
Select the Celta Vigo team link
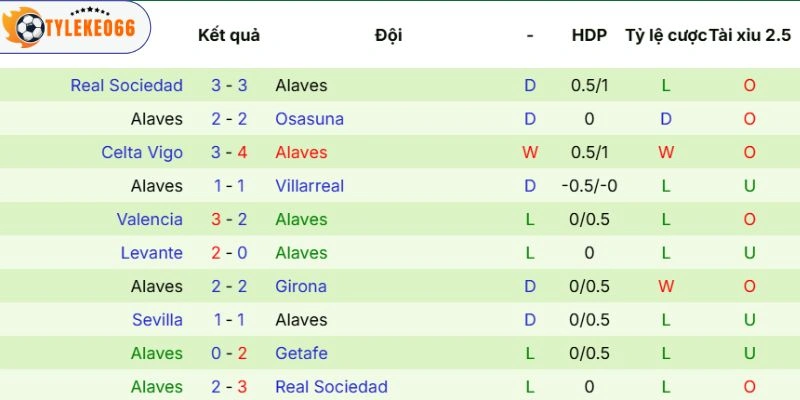(142, 152)
